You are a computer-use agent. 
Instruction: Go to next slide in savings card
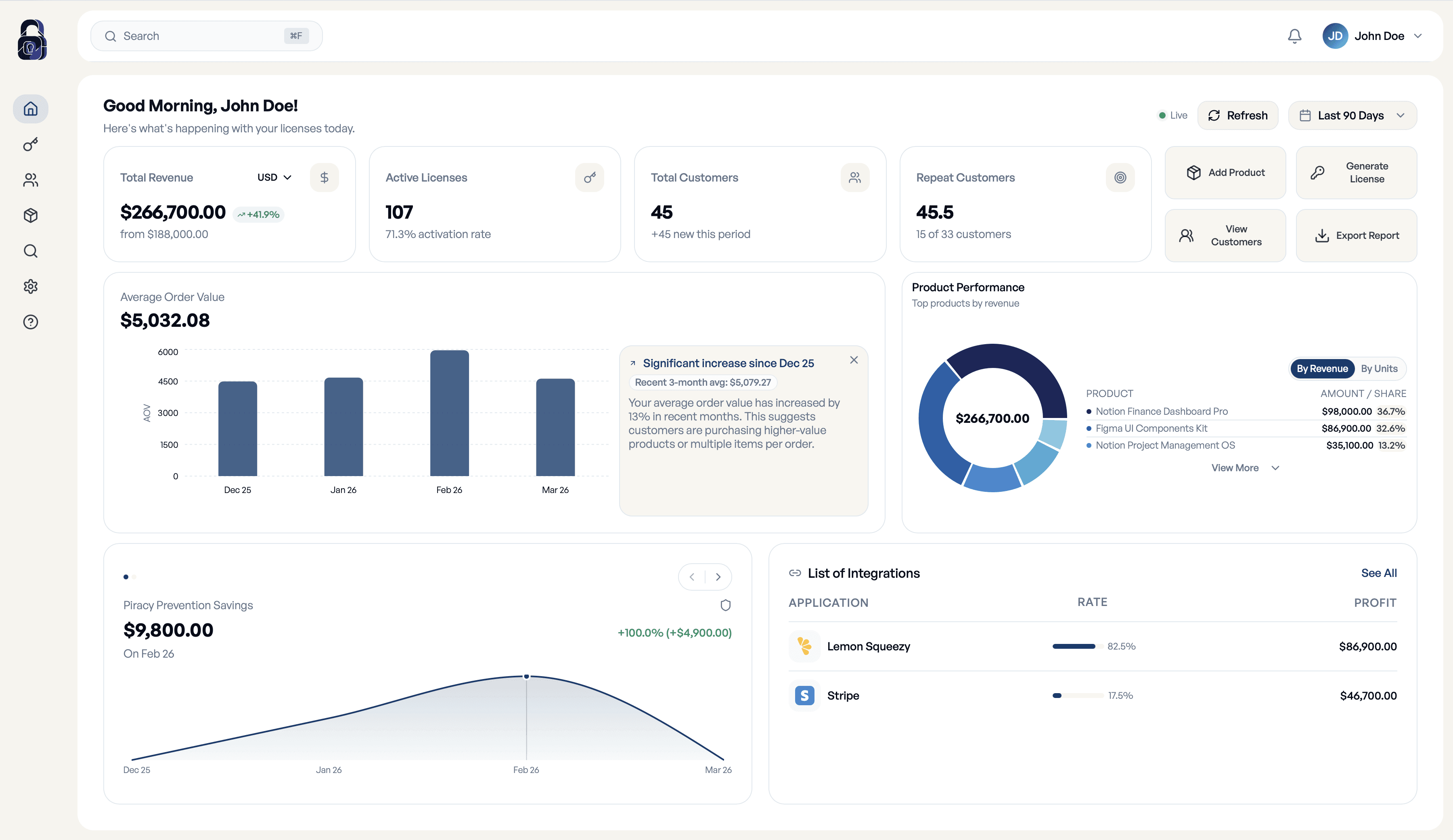(x=718, y=577)
